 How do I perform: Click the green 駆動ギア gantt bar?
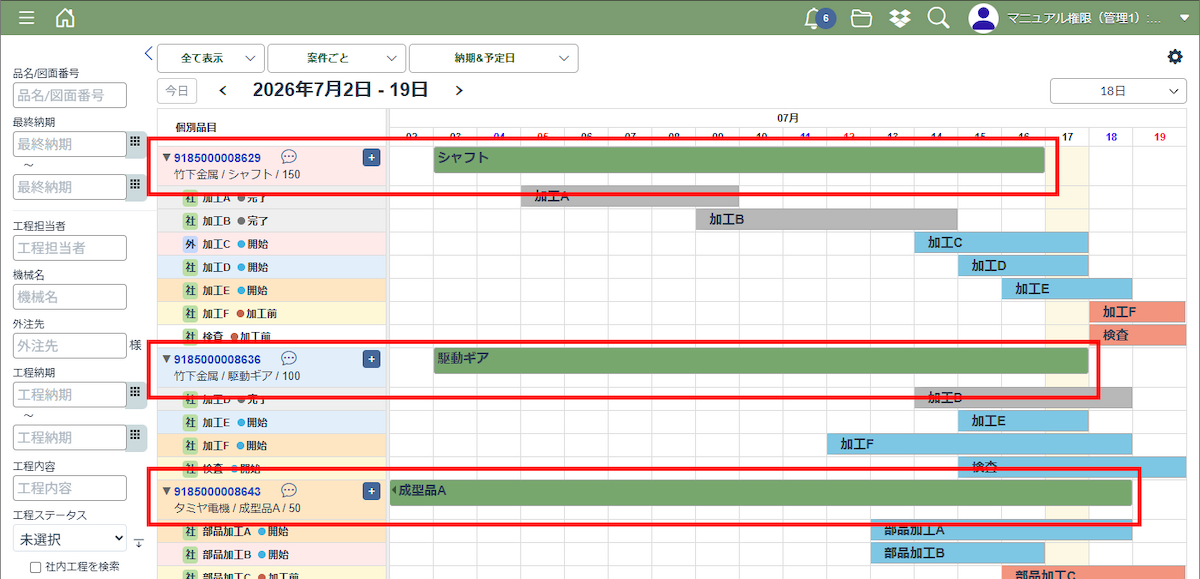click(x=761, y=360)
